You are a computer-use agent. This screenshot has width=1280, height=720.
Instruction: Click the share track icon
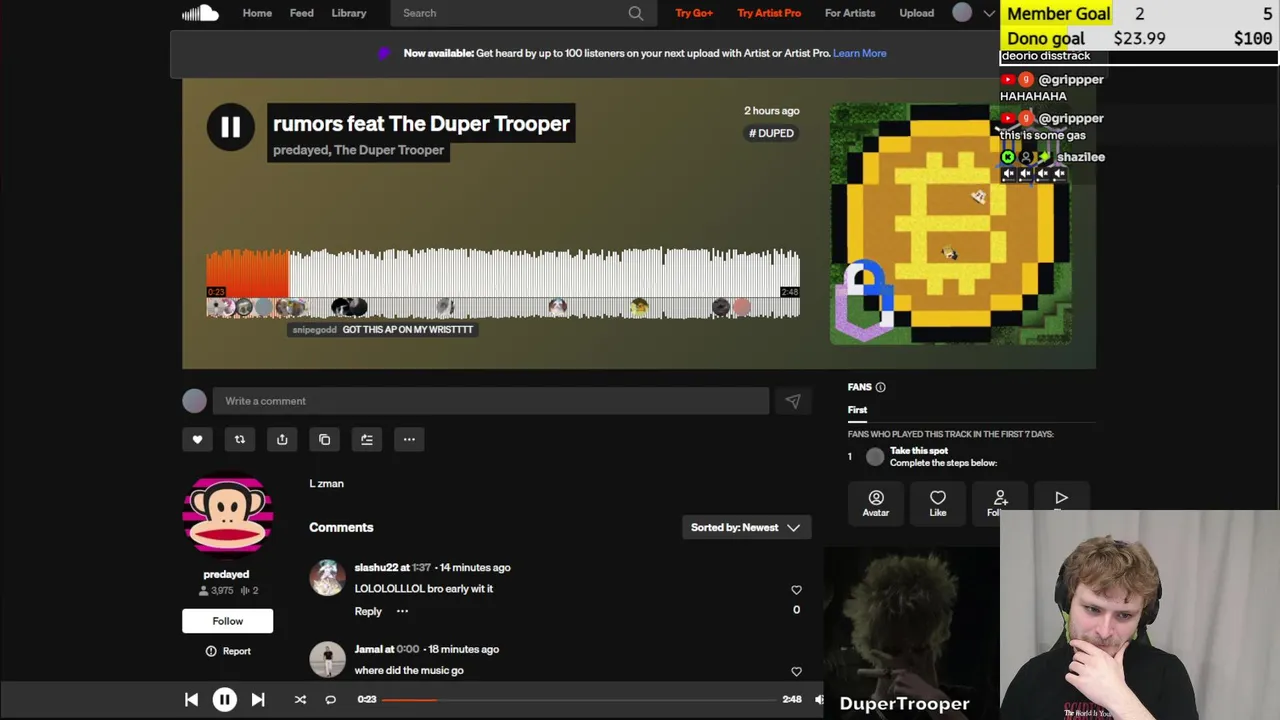[282, 439]
